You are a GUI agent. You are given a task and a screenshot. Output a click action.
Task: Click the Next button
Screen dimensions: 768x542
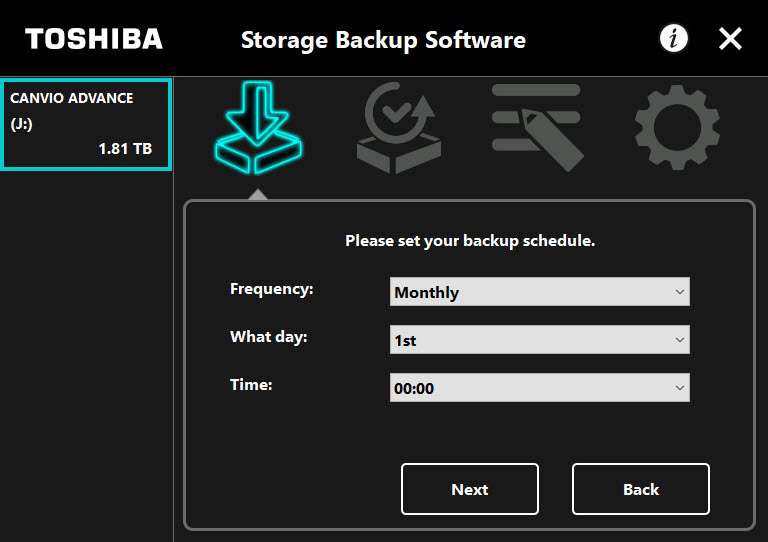[470, 489]
